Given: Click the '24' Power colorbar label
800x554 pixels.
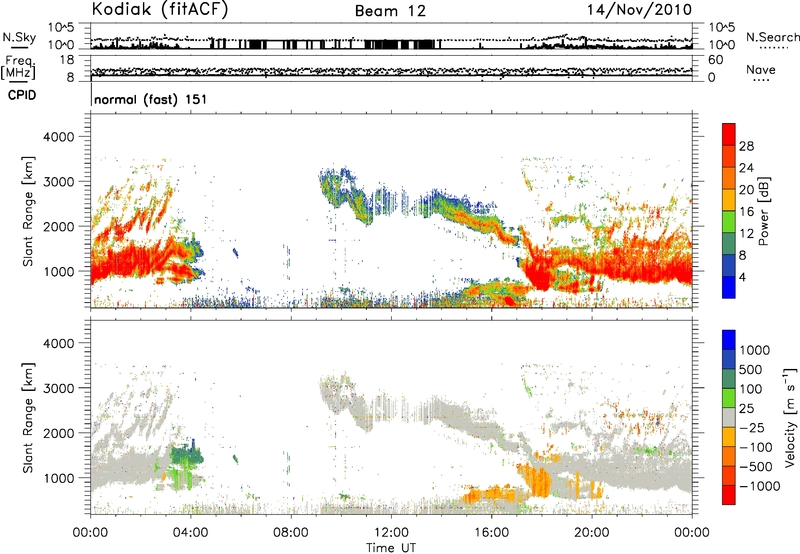Looking at the screenshot, I should tap(746, 168).
